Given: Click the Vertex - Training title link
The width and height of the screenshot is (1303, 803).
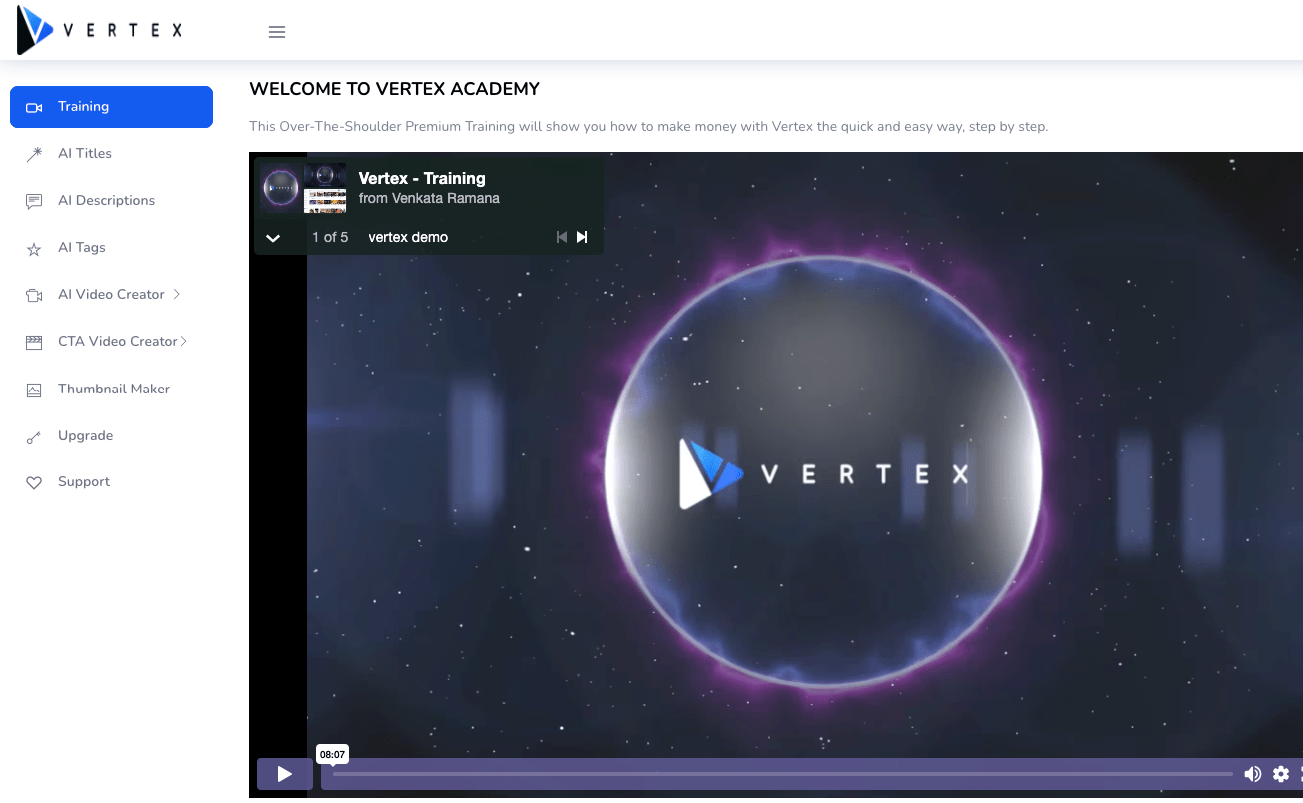Looking at the screenshot, I should (422, 178).
